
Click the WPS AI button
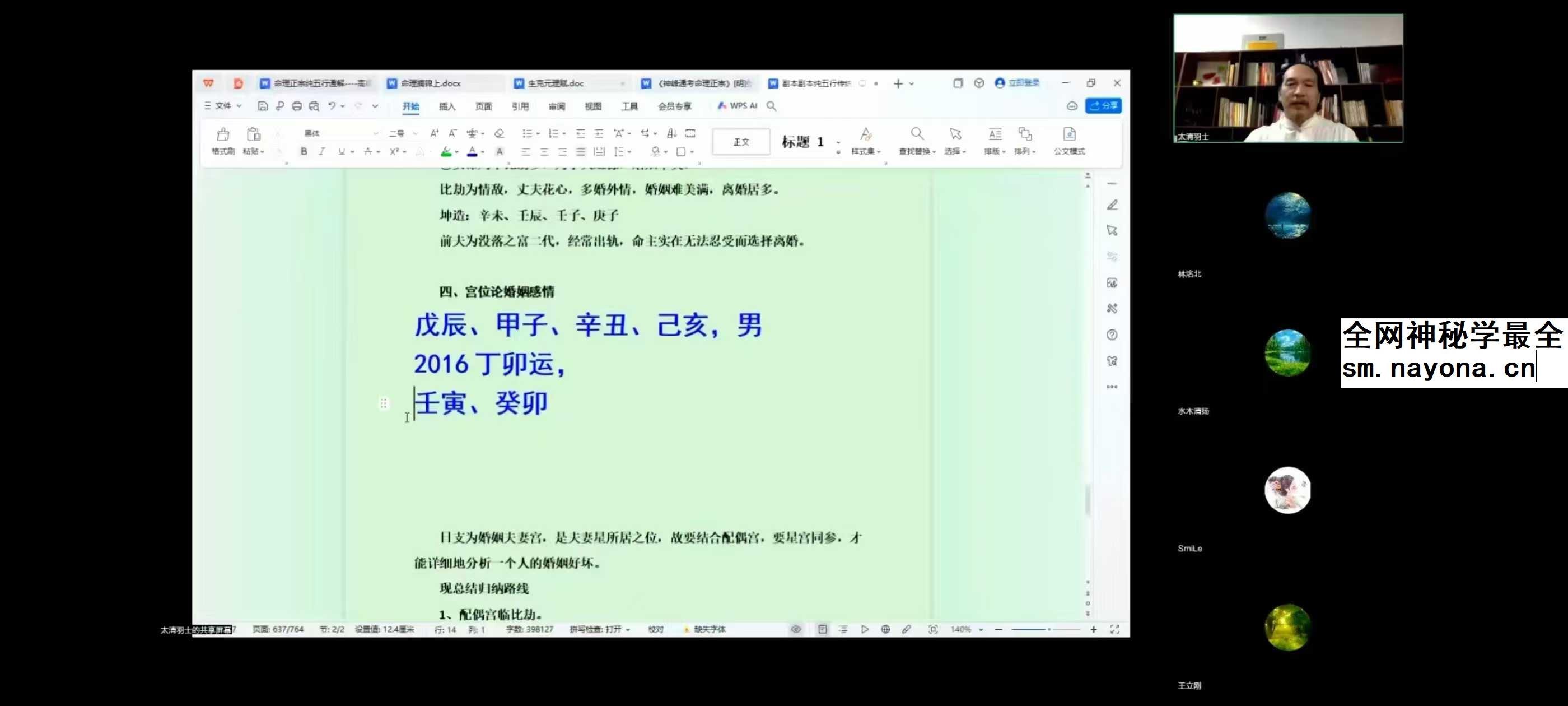(x=737, y=106)
